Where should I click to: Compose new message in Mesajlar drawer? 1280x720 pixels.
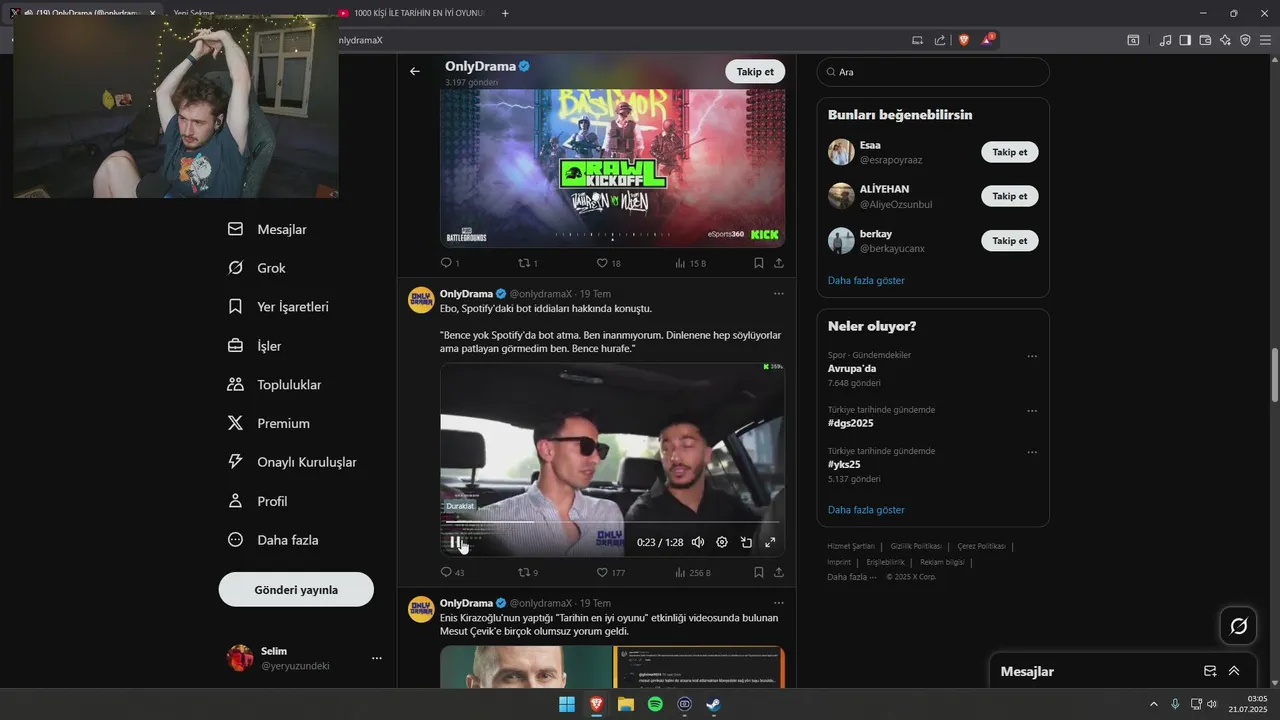pos(1210,671)
